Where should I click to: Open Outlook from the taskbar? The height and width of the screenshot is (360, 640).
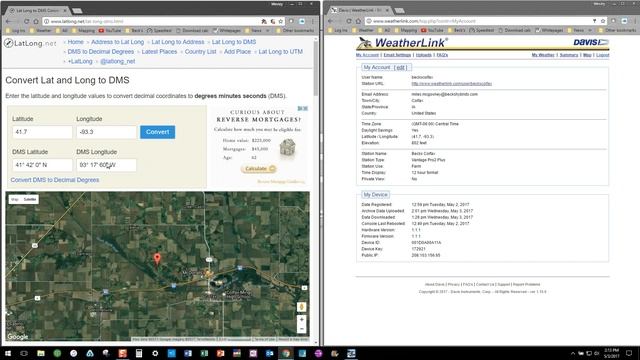pyautogui.click(x=269, y=353)
